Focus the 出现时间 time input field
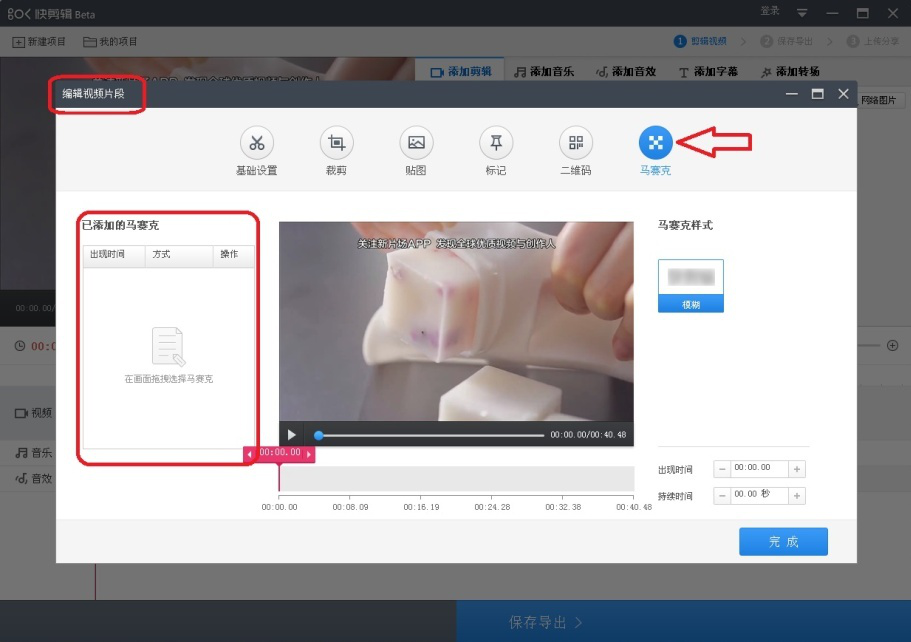This screenshot has width=911, height=642. (x=759, y=468)
